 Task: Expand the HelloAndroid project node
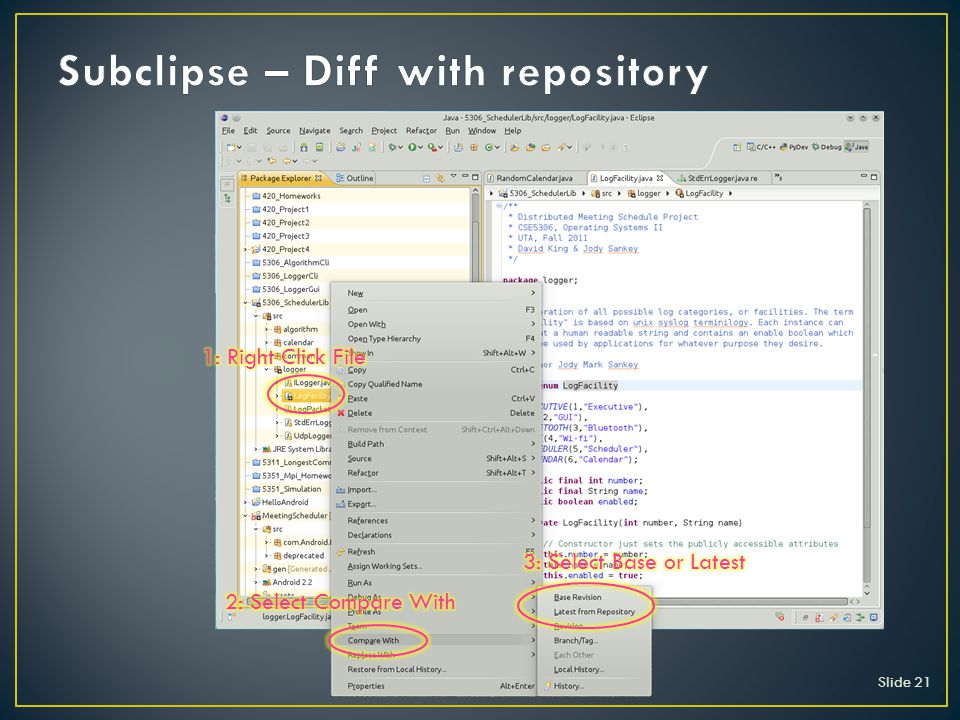tap(246, 503)
